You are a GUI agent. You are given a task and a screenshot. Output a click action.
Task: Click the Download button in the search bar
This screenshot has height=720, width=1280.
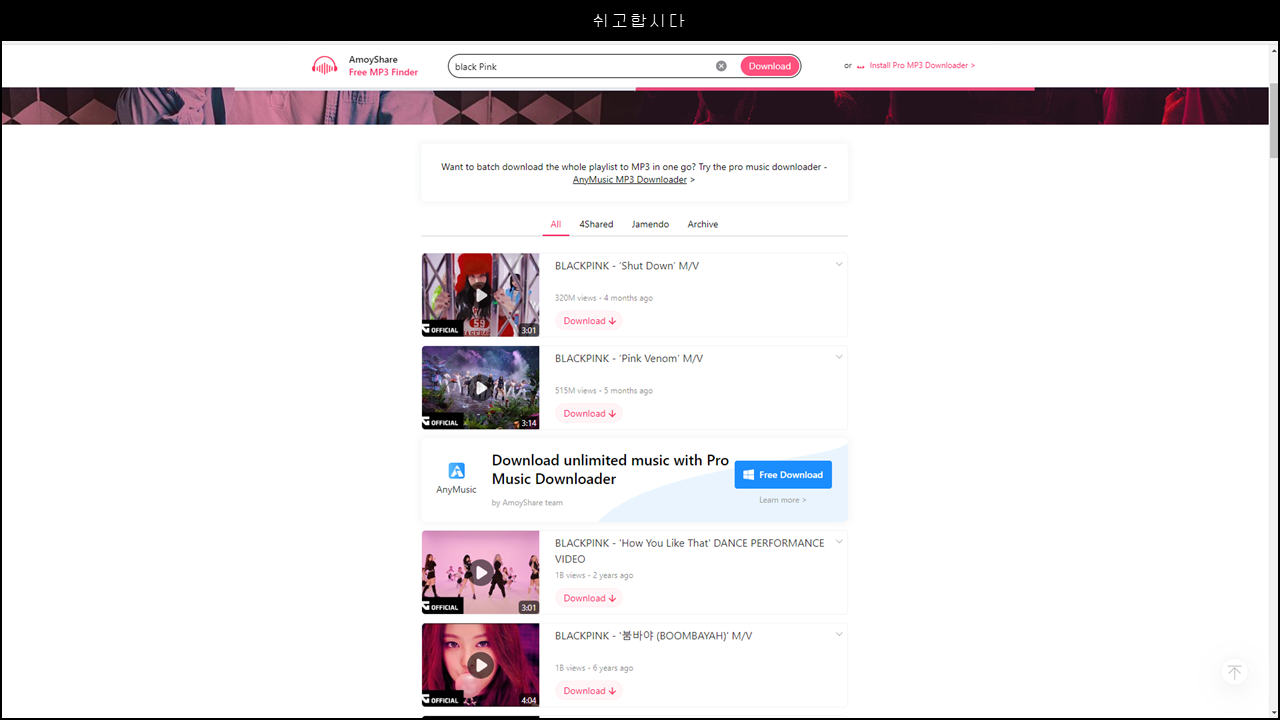pyautogui.click(x=769, y=66)
